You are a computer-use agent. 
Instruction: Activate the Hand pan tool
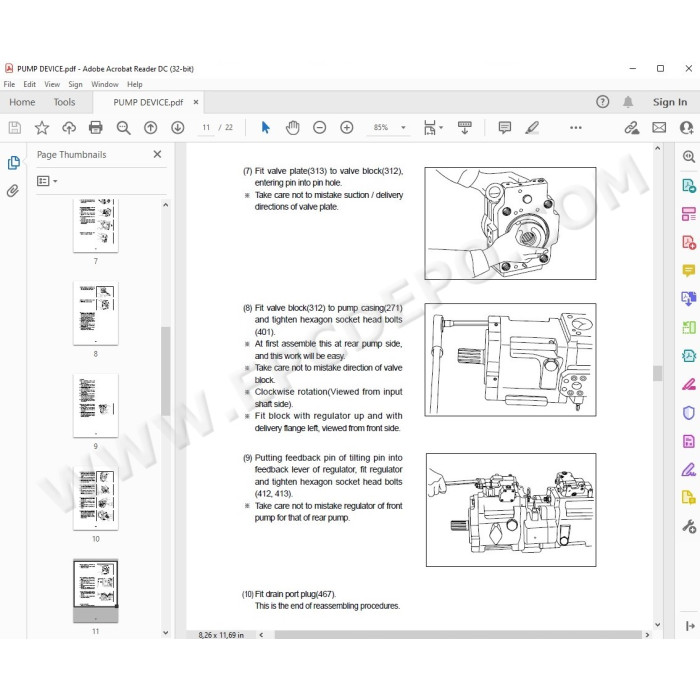292,128
